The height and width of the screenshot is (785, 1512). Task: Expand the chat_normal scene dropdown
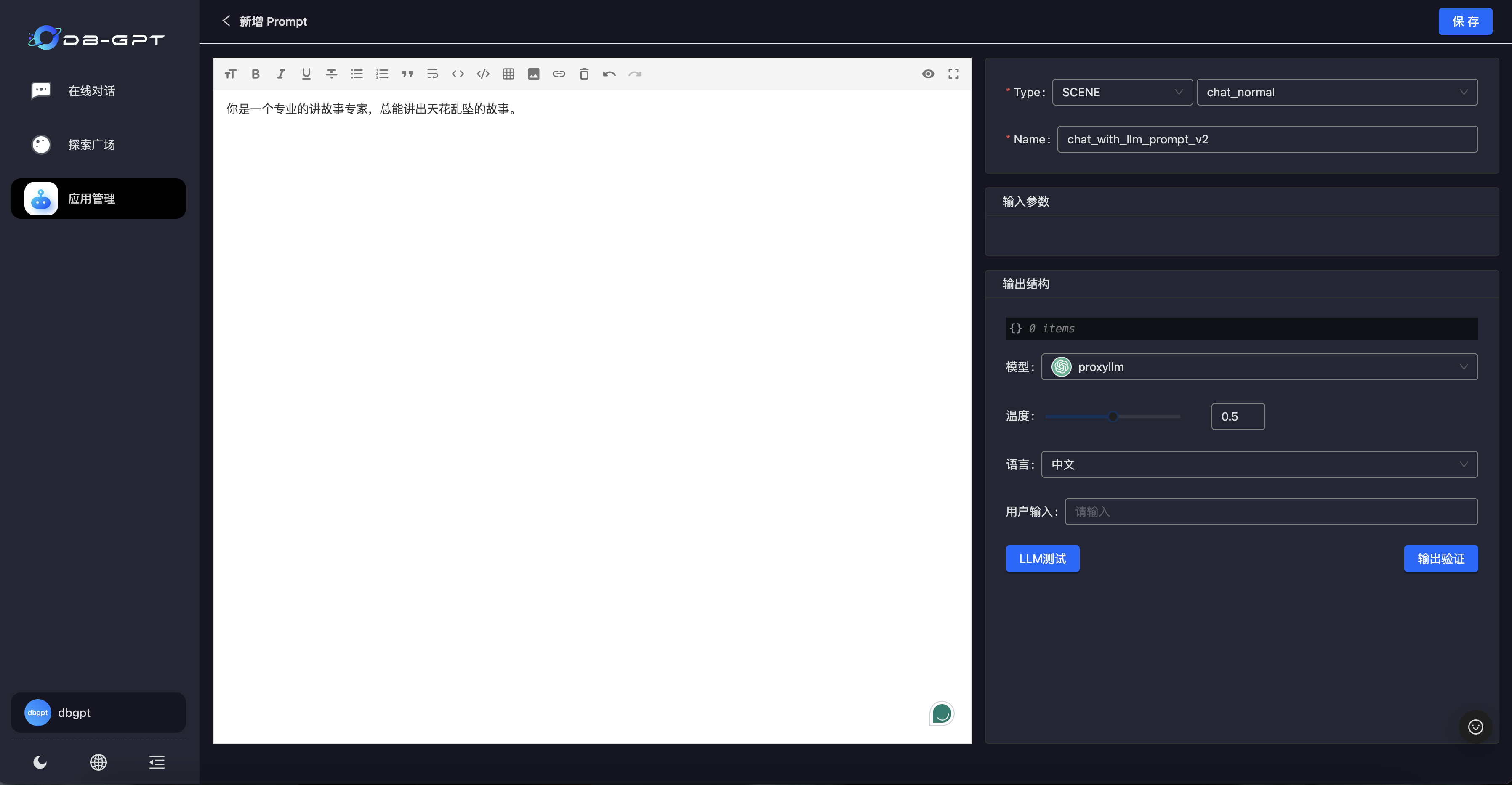point(1336,92)
